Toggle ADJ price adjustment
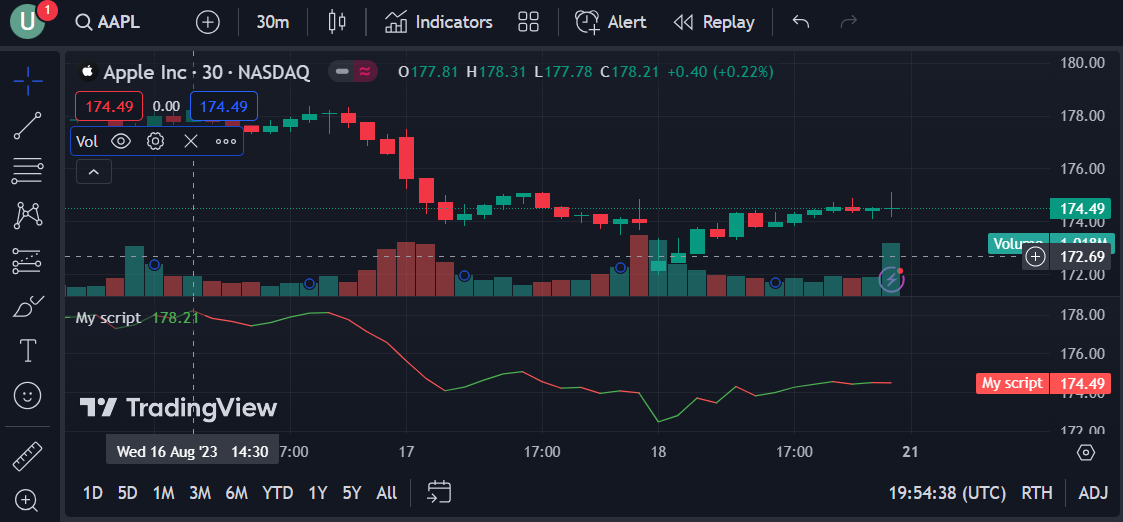 (1094, 493)
